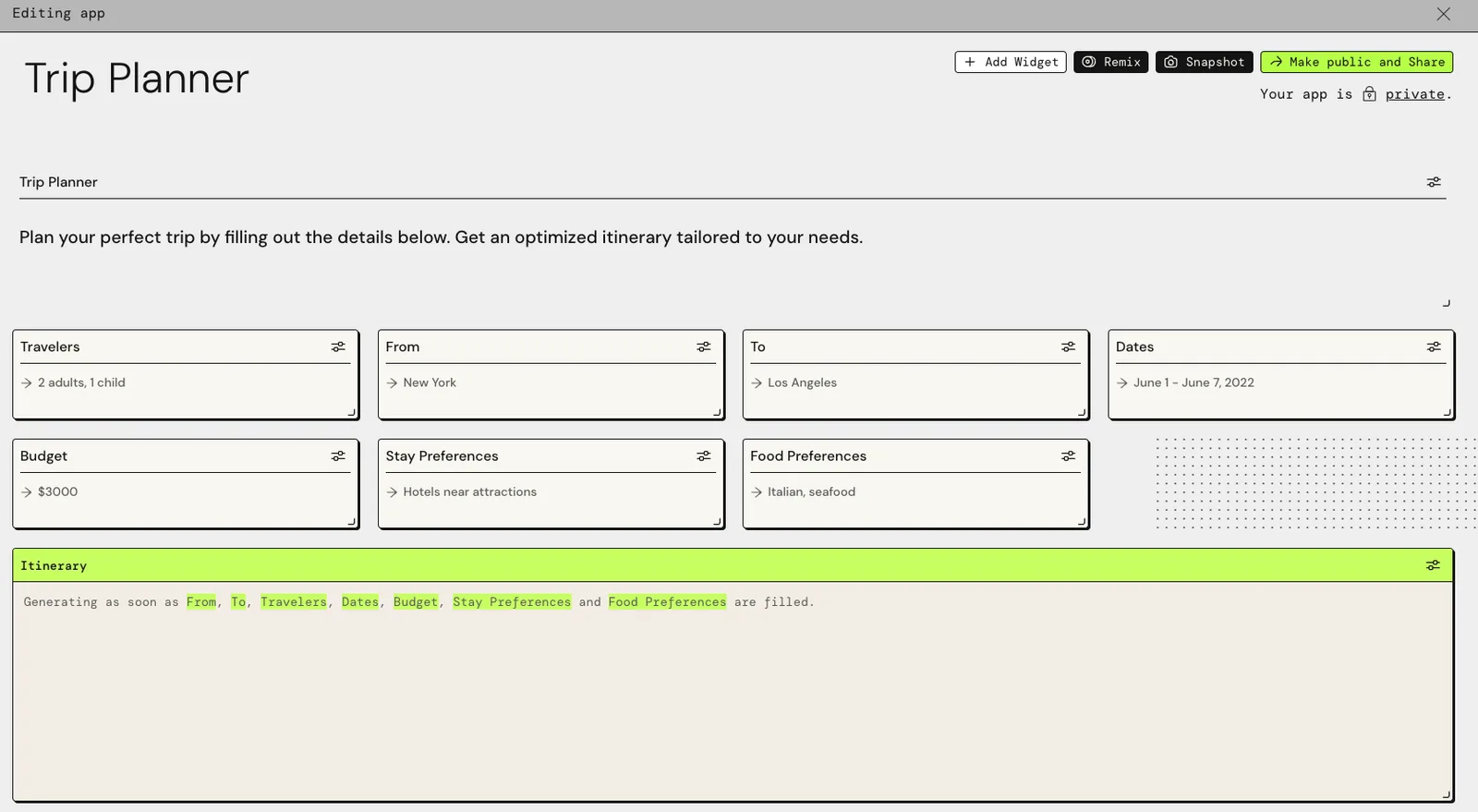Screen dimensions: 1478x812
Task: Click Make public and Share button
Action: coord(1357,62)
